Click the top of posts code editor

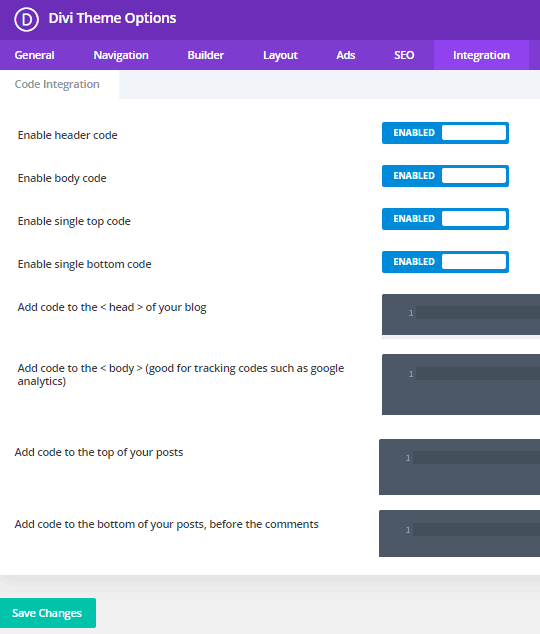click(x=459, y=467)
